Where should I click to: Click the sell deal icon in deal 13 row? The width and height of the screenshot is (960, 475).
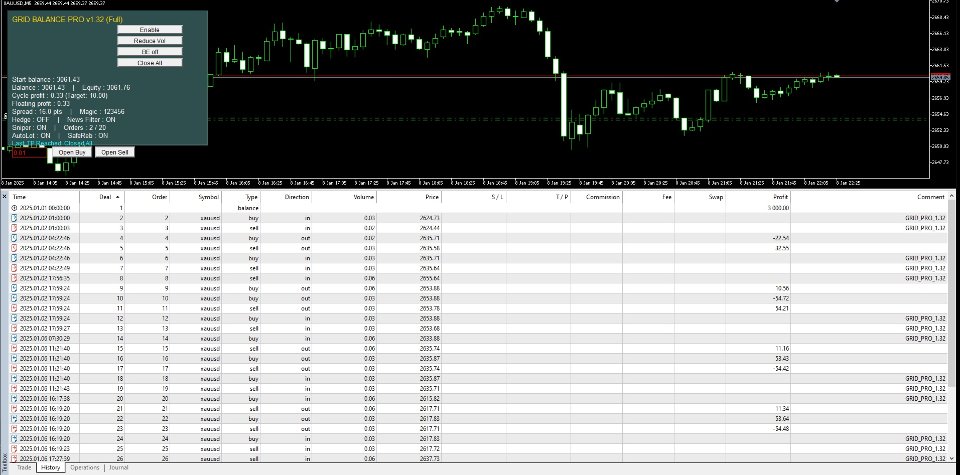(15, 328)
